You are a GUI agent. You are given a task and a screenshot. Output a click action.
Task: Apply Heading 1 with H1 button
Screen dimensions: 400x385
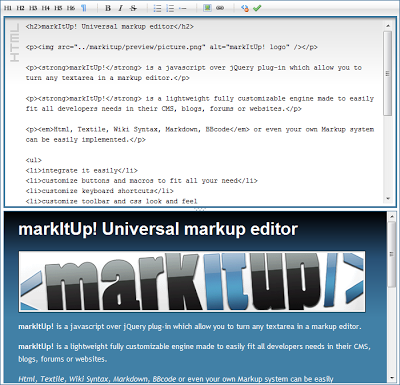click(7, 8)
